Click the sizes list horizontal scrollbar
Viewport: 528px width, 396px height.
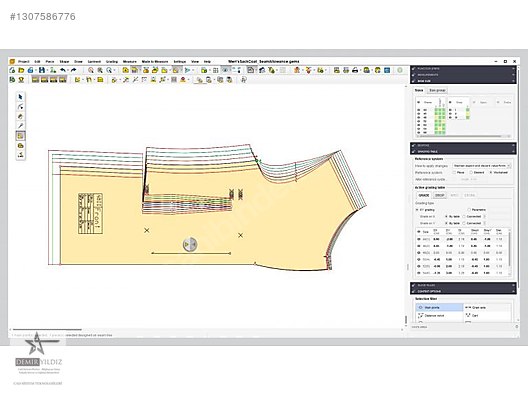(460, 136)
